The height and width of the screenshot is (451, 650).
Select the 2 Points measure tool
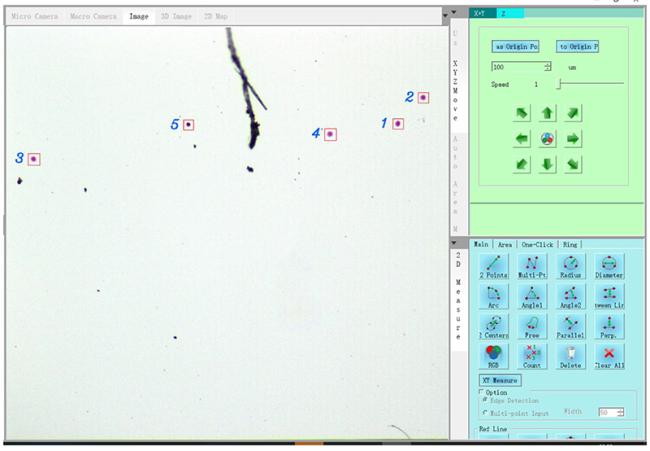coord(493,265)
